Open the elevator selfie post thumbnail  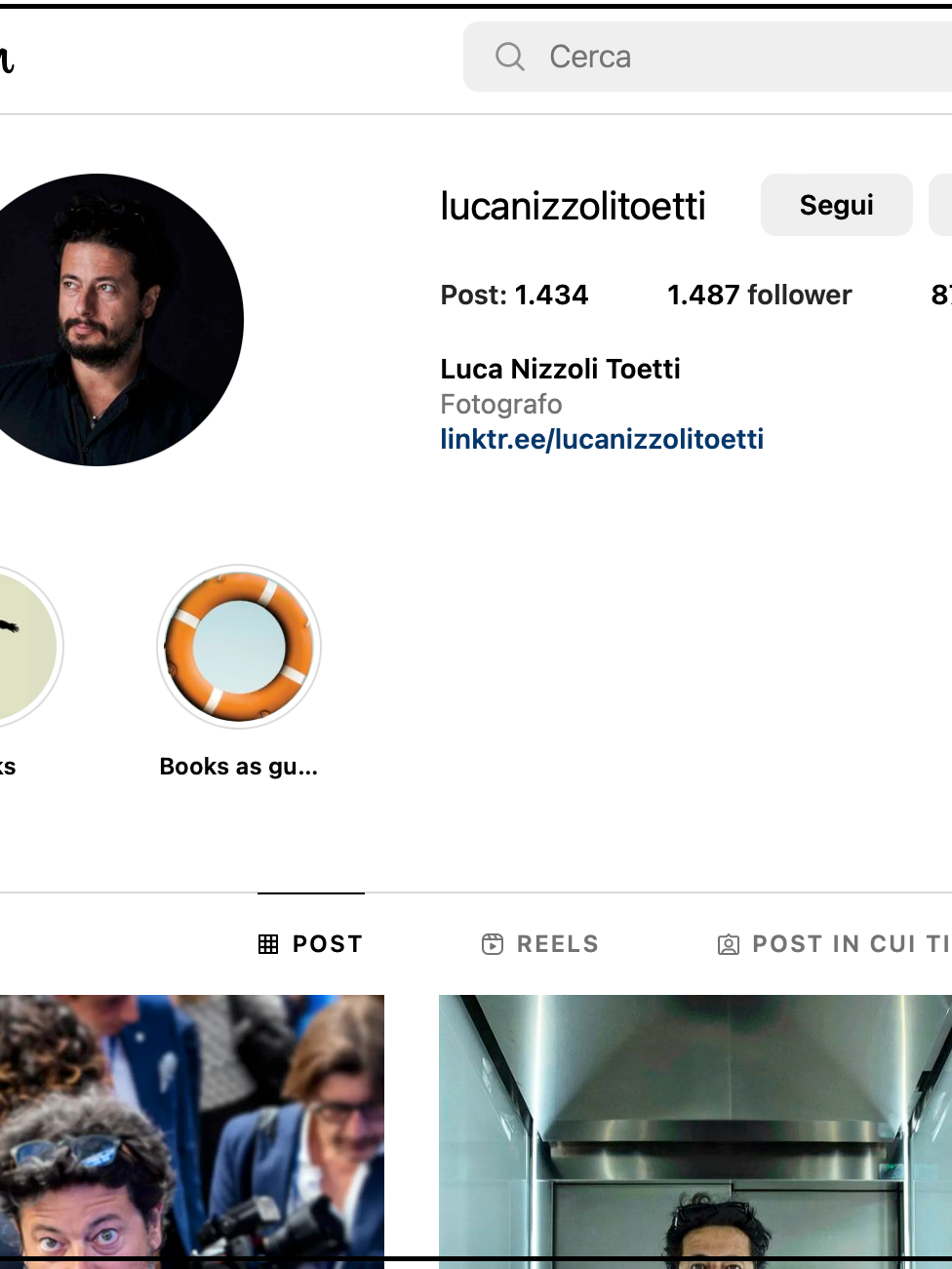(x=695, y=1131)
